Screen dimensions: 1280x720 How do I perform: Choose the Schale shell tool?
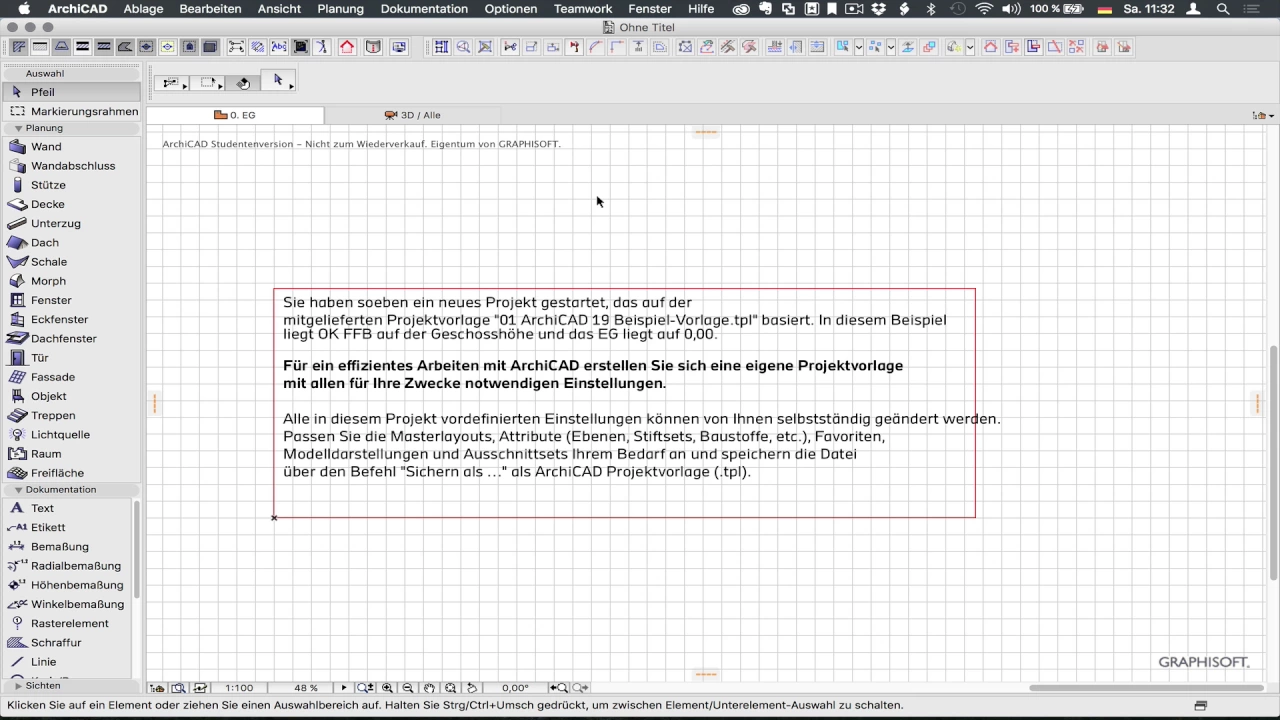(70, 262)
